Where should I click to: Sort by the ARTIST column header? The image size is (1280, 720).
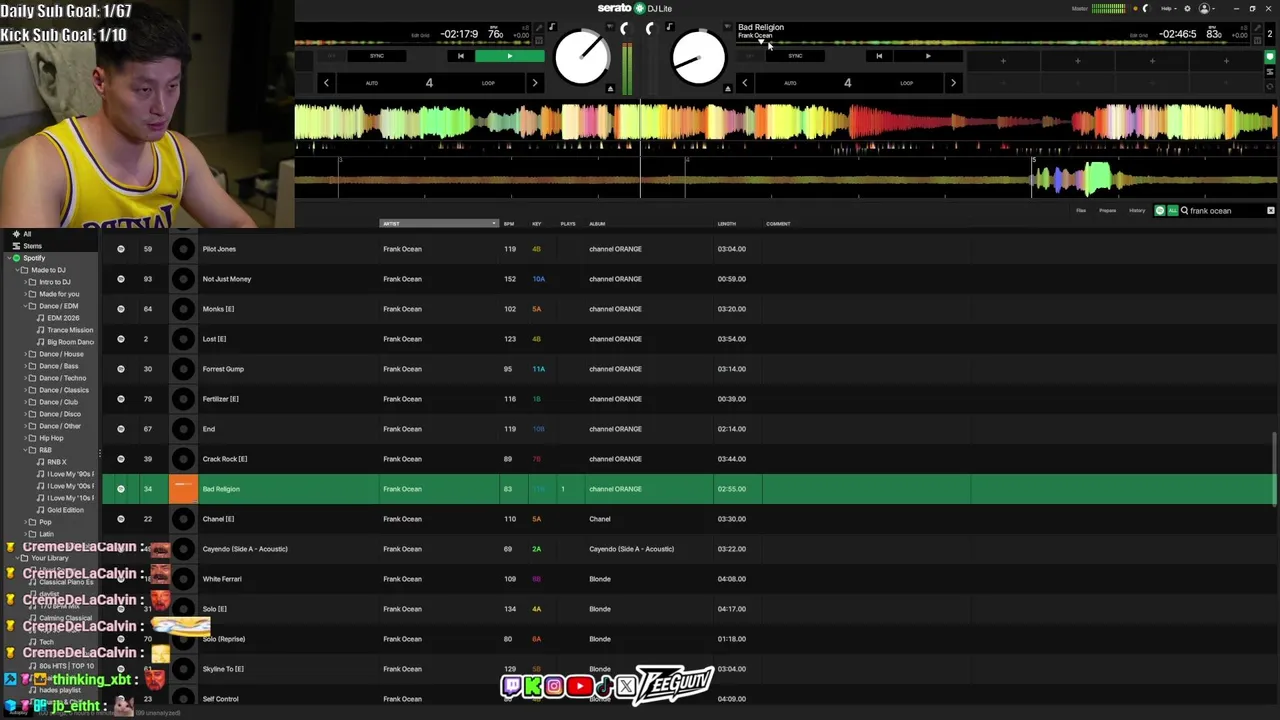pyautogui.click(x=438, y=224)
